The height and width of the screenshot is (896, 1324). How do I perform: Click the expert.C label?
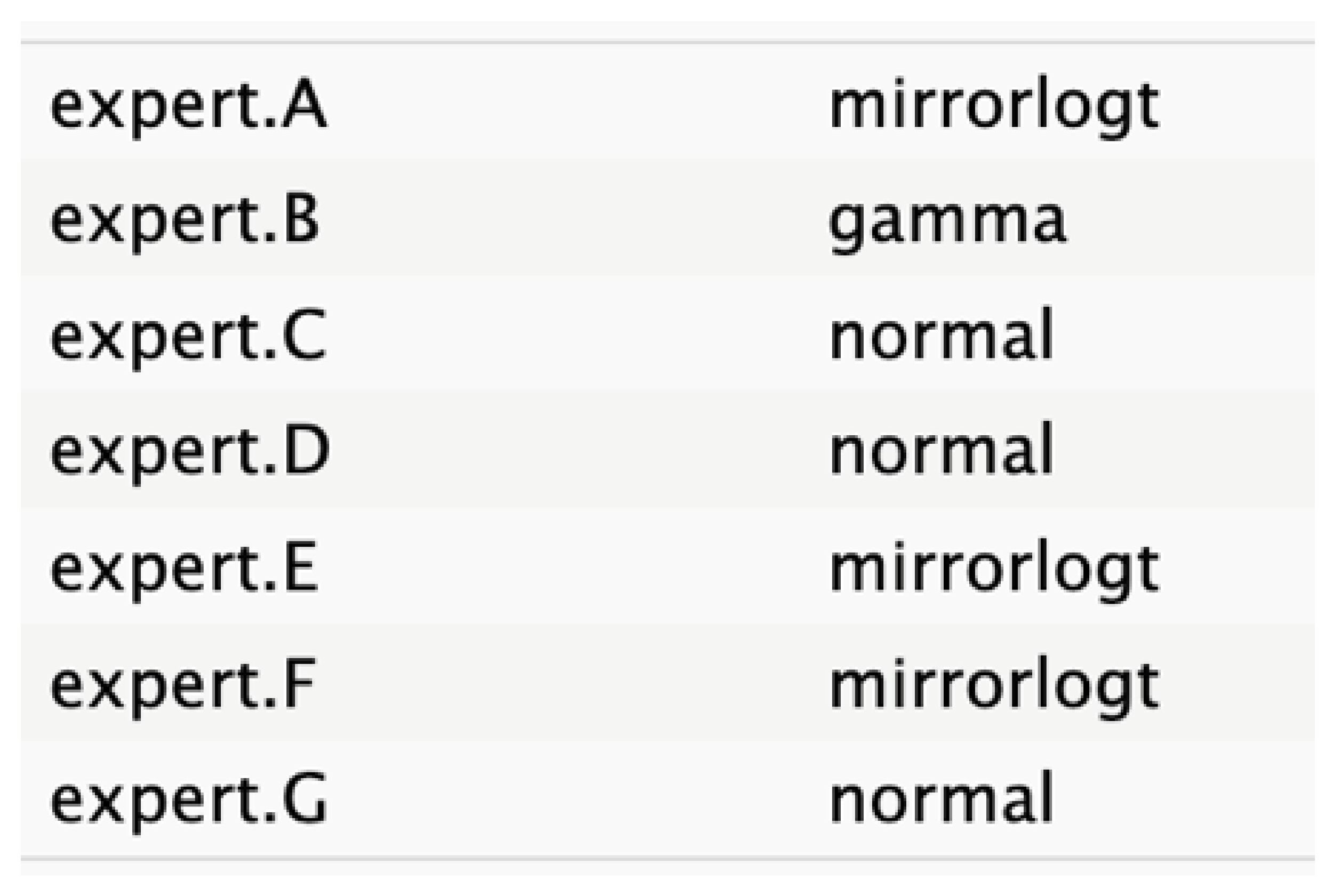(188, 337)
